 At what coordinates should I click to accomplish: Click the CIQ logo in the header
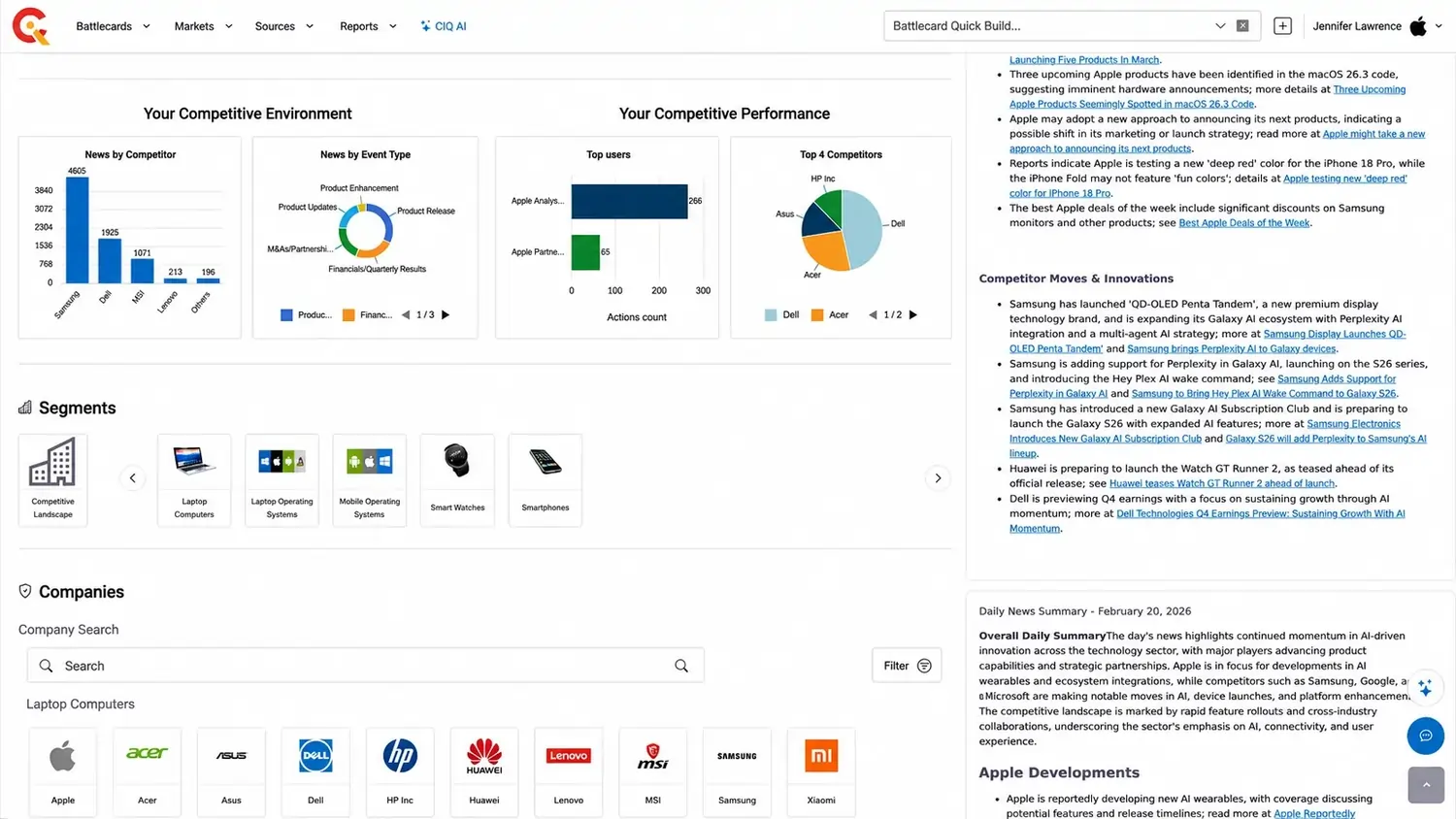(x=31, y=26)
